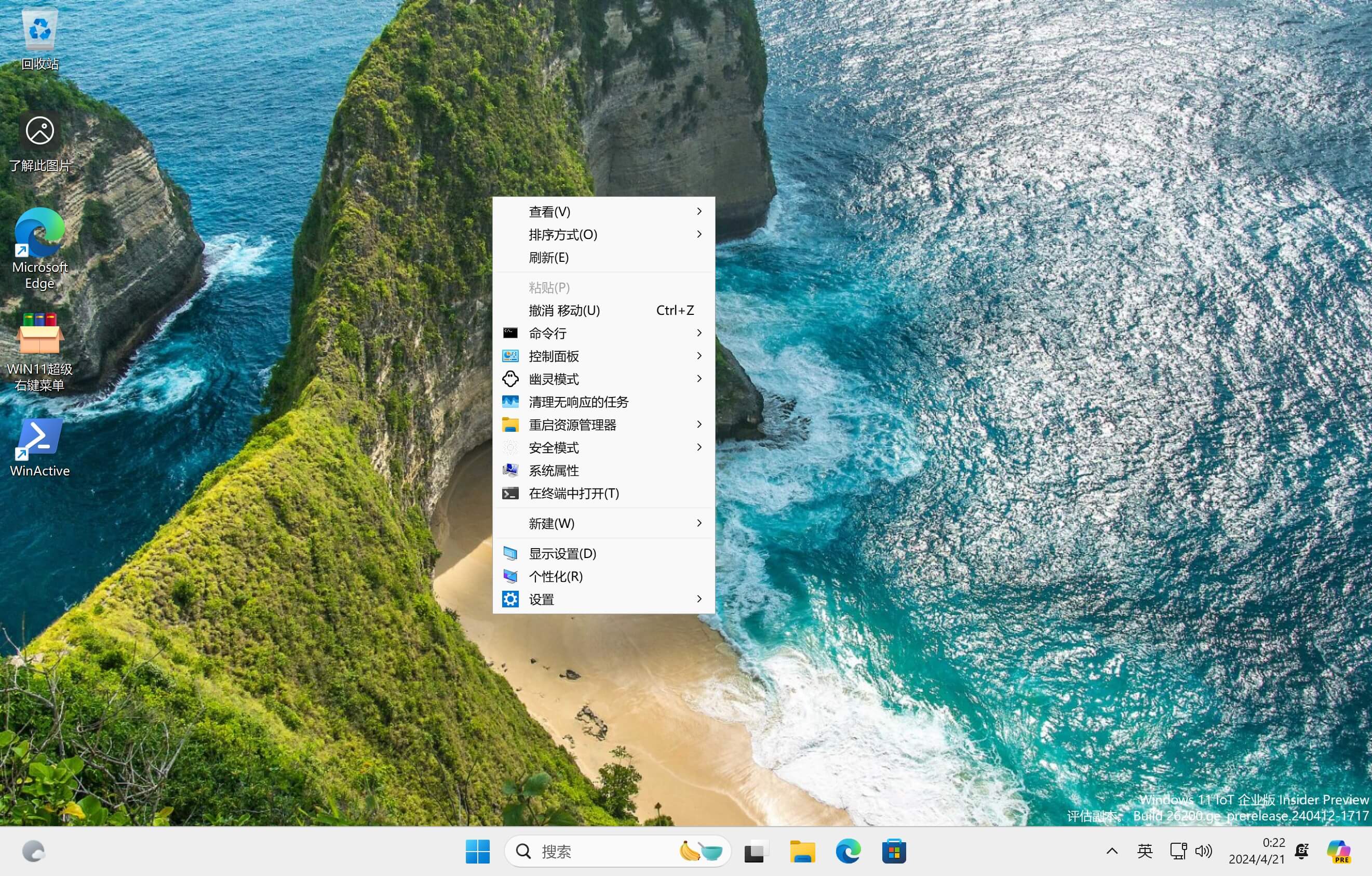Select 系统属性 menu entry
The image size is (1372, 876).
603,470
